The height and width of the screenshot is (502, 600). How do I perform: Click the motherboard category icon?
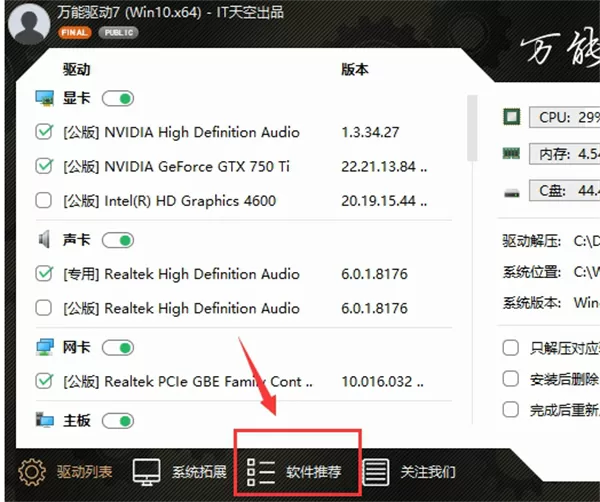(44, 420)
